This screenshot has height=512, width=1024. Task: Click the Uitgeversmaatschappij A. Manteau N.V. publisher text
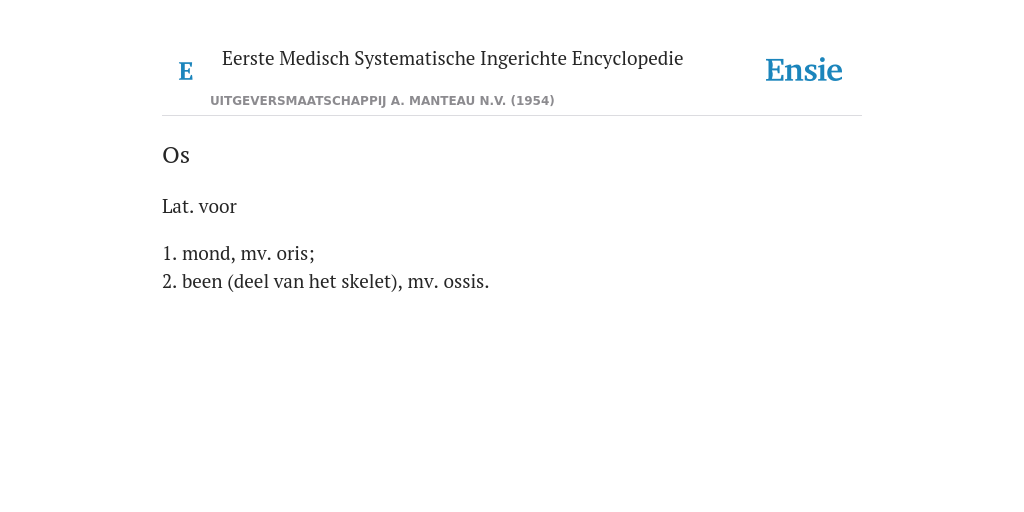358,101
